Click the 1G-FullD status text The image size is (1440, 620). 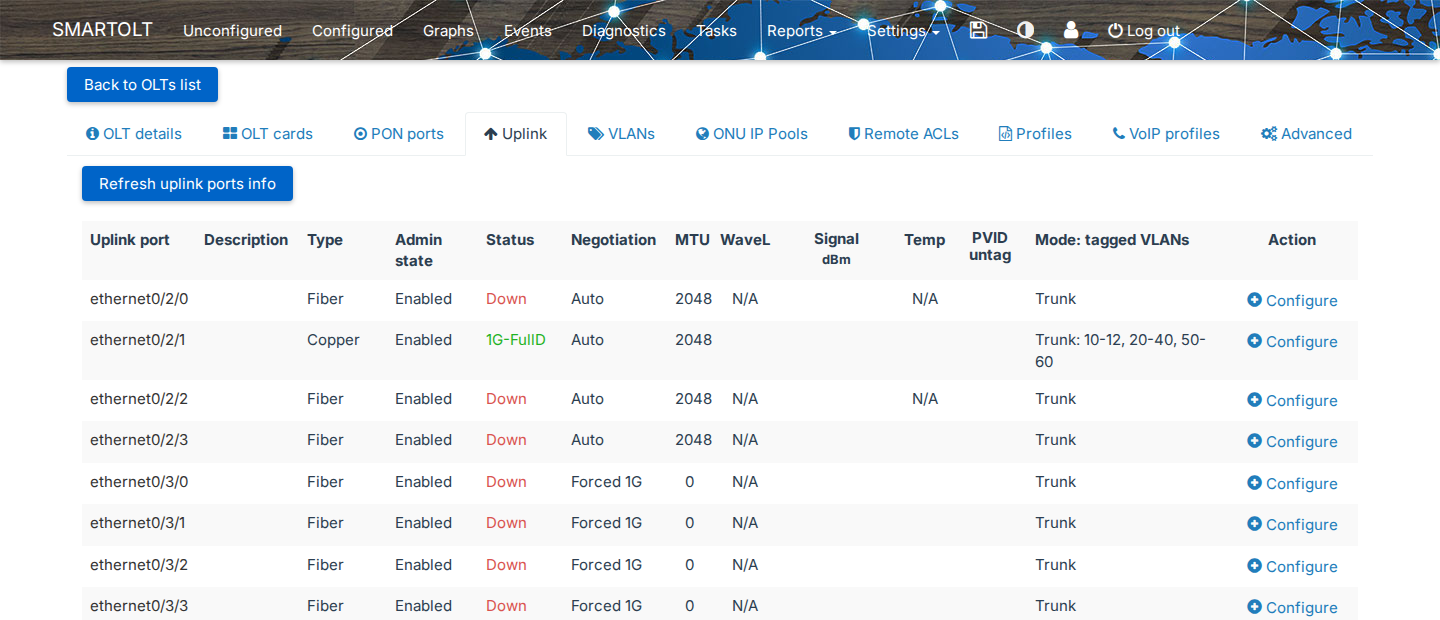click(516, 340)
